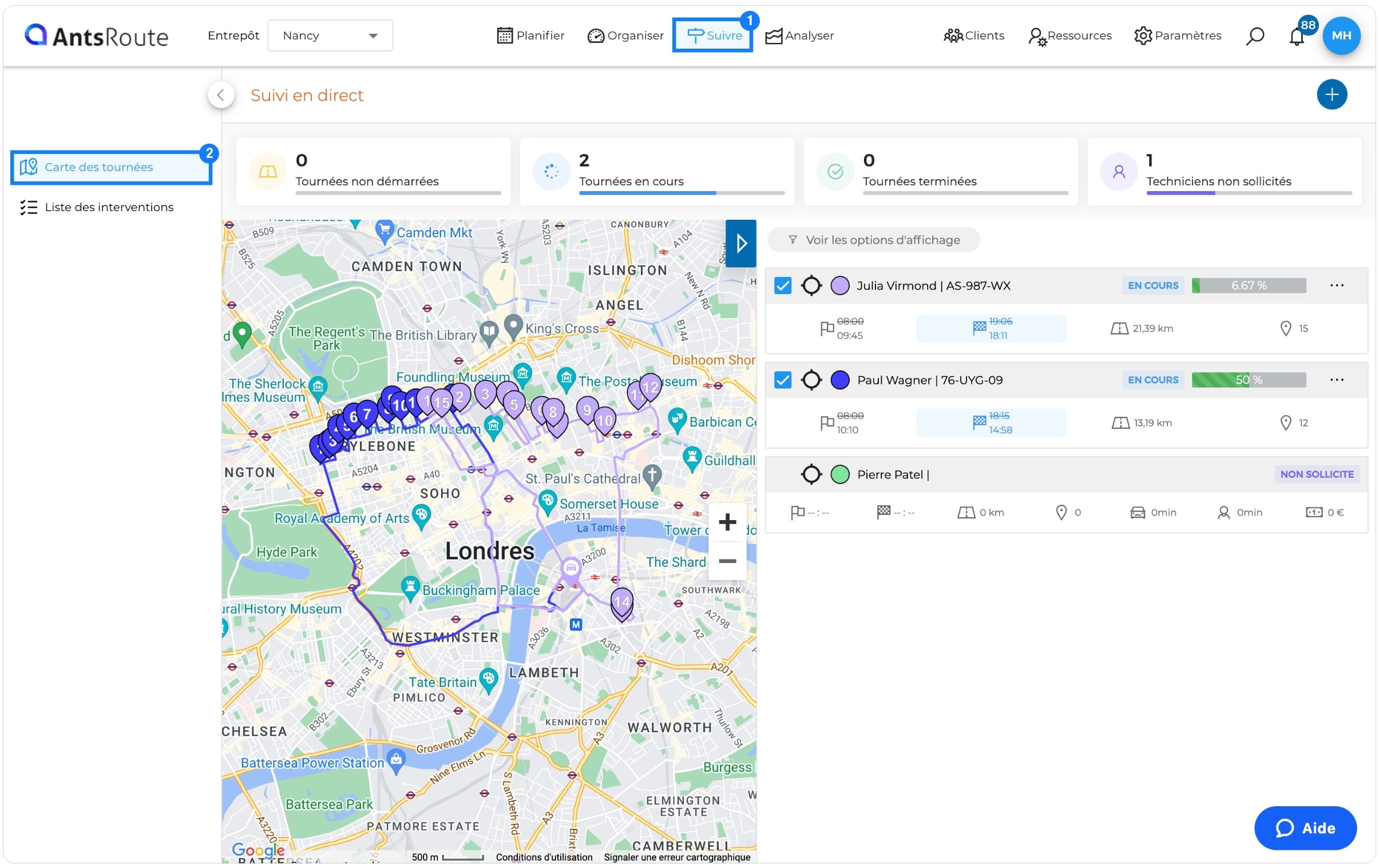This screenshot has width=1379, height=868.
Task: Open the Aide chat button
Action: coord(1305,827)
